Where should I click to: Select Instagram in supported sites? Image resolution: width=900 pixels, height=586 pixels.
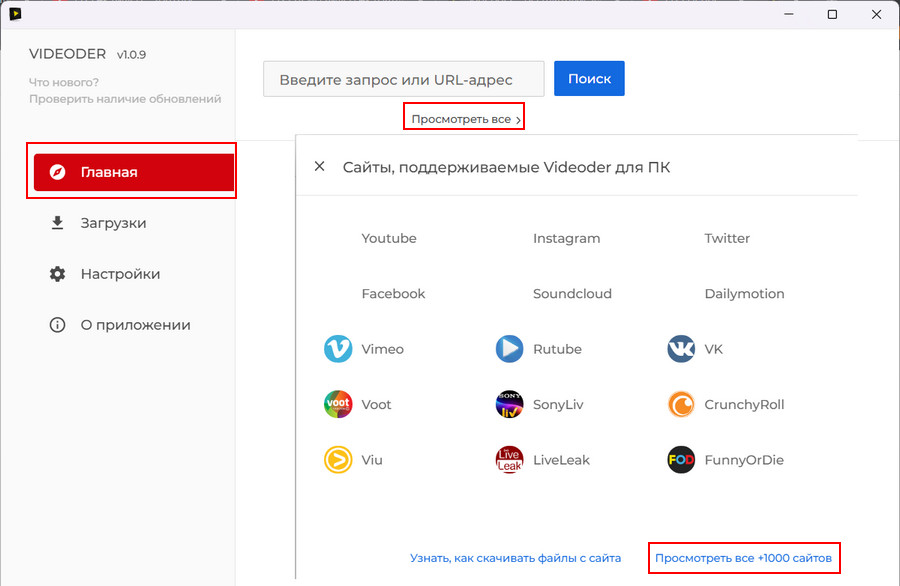tap(567, 238)
